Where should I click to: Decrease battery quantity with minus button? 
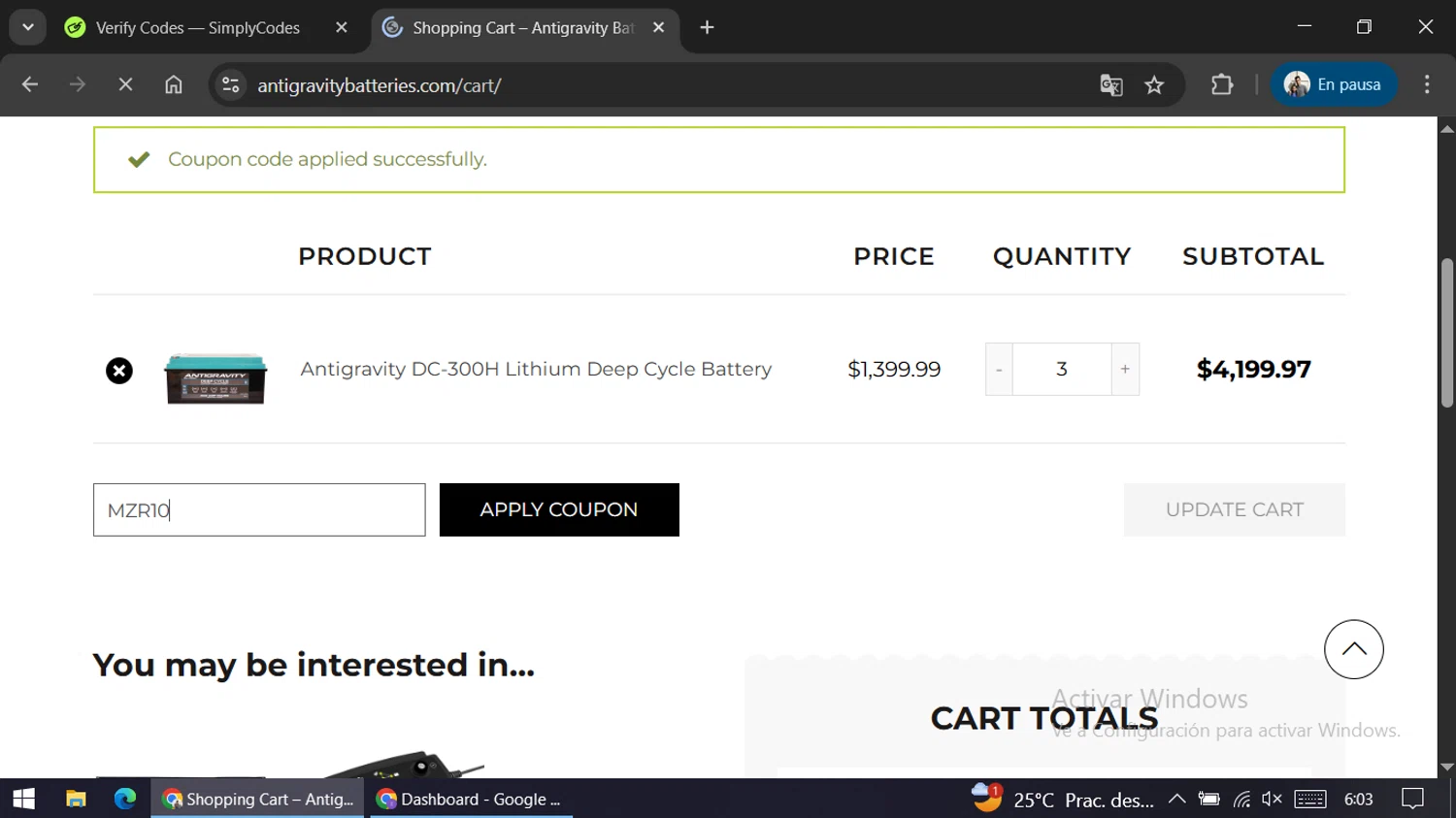coord(999,369)
